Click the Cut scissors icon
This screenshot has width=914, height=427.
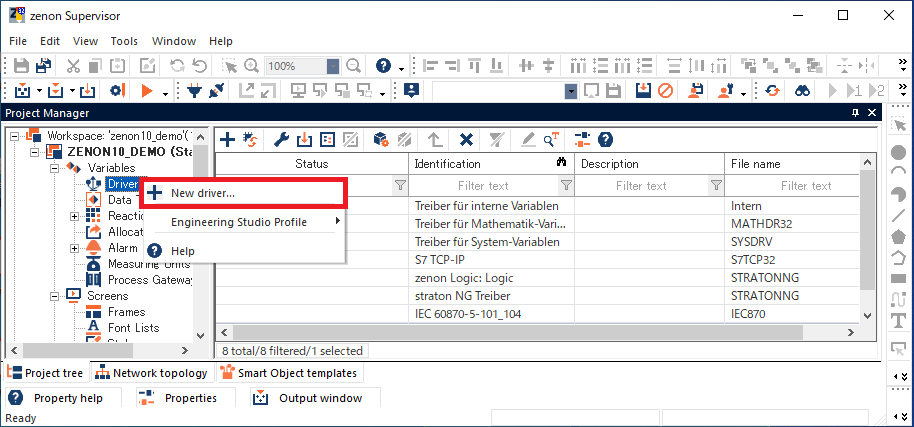(73, 66)
